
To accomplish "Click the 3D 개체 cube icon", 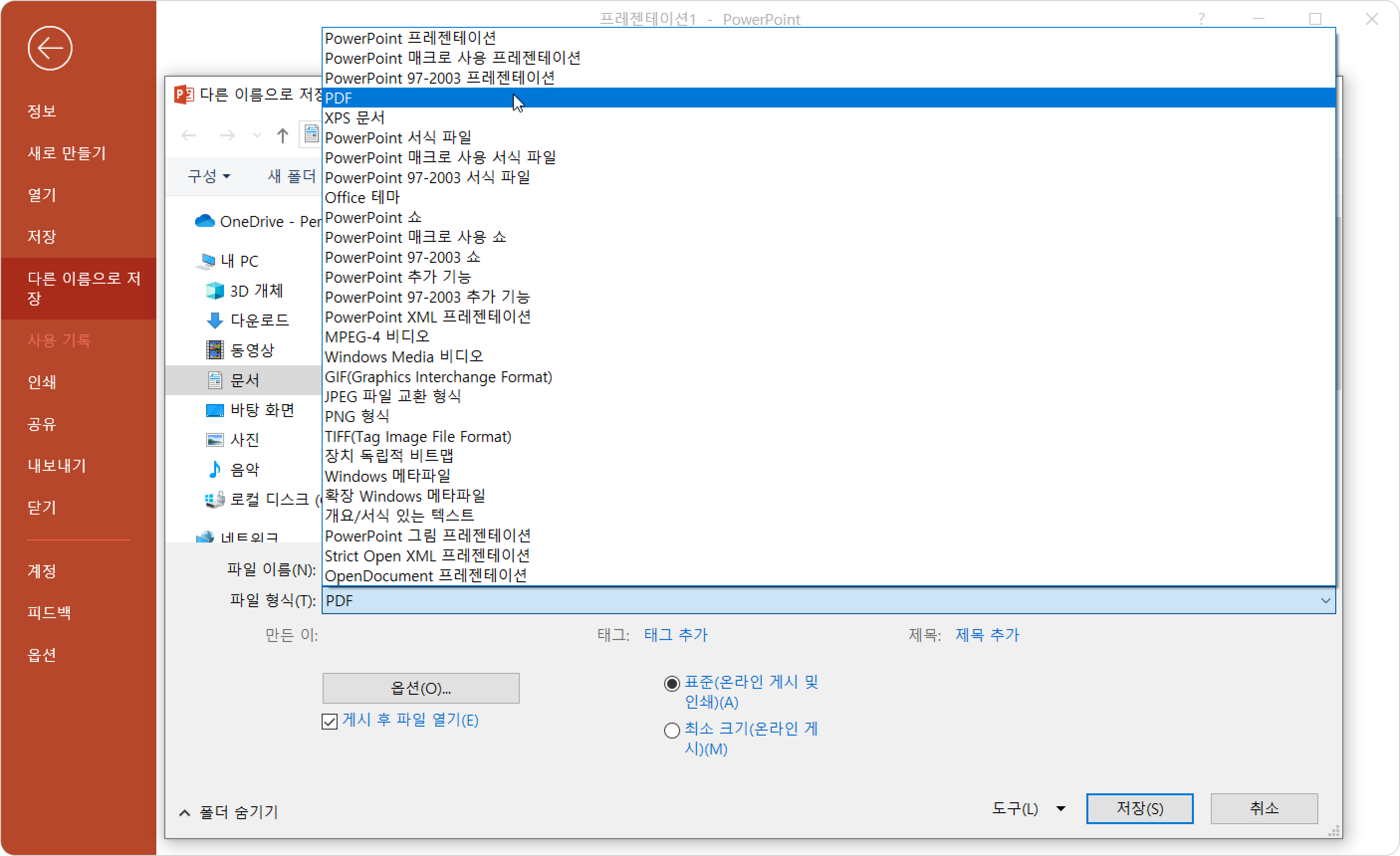I will click(215, 291).
